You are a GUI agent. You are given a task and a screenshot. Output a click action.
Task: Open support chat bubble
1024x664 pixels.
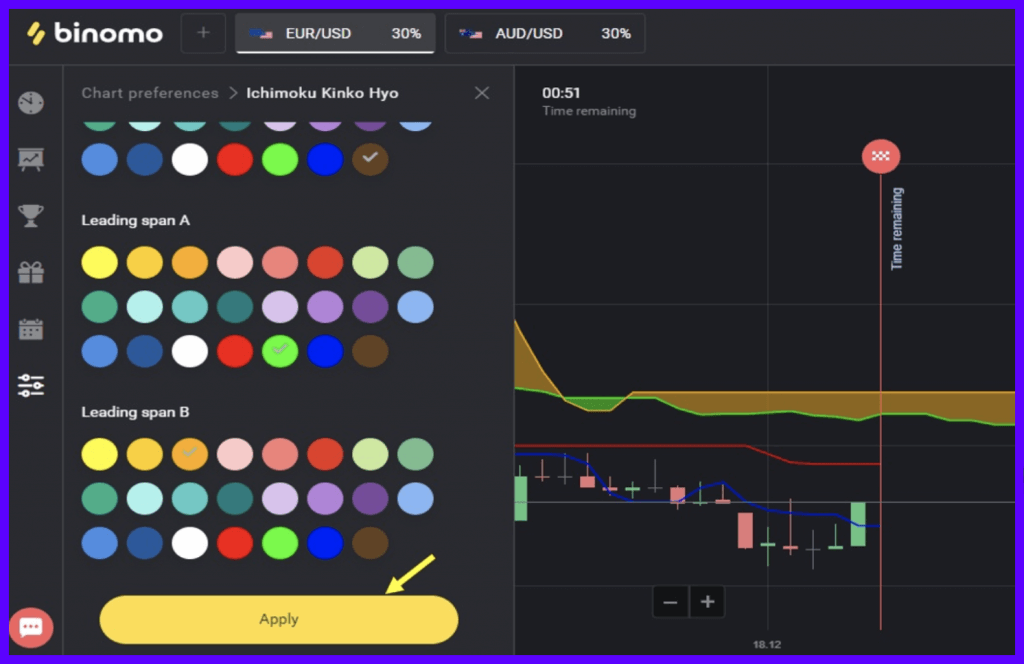pos(31,627)
